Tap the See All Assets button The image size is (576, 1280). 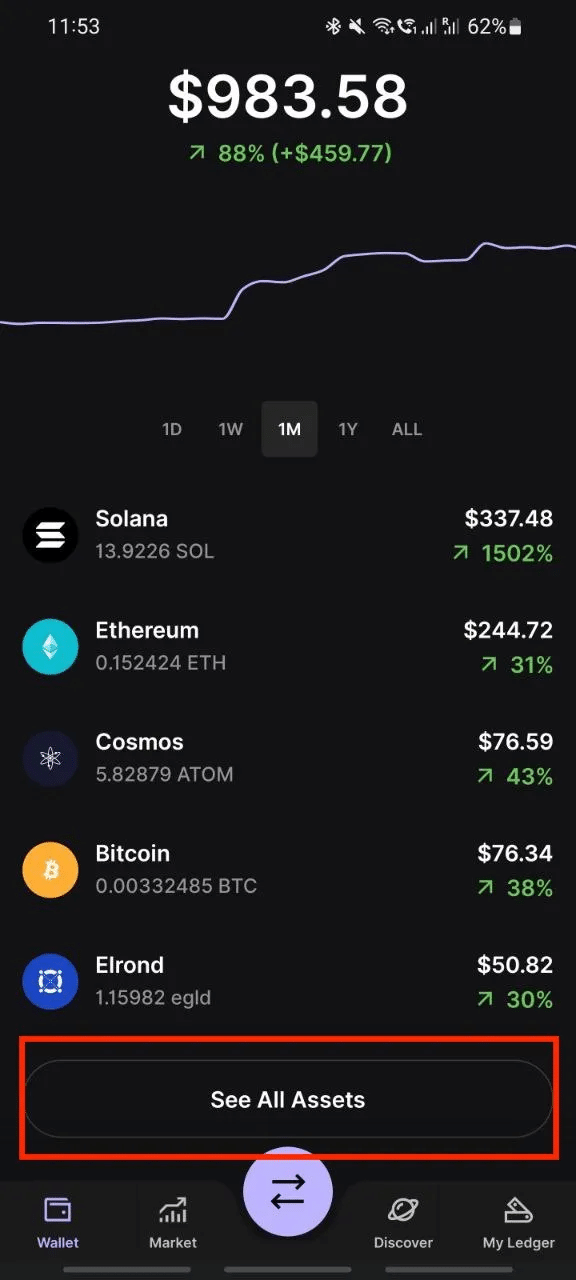point(288,1099)
